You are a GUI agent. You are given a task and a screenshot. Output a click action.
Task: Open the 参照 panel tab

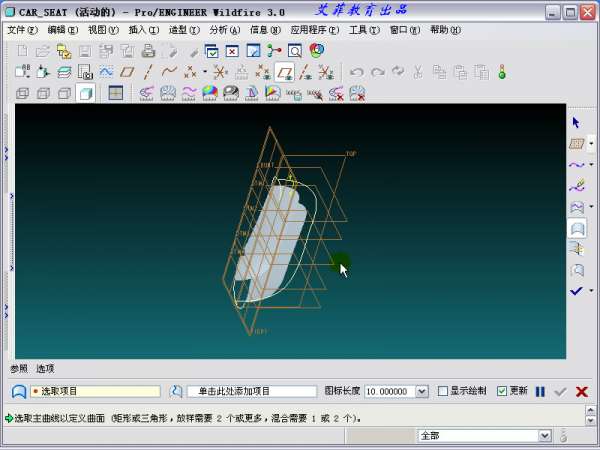[19, 368]
